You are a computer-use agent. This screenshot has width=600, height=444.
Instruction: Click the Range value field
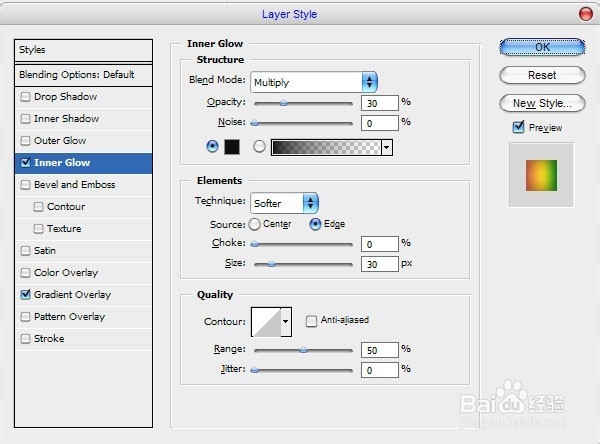click(380, 350)
